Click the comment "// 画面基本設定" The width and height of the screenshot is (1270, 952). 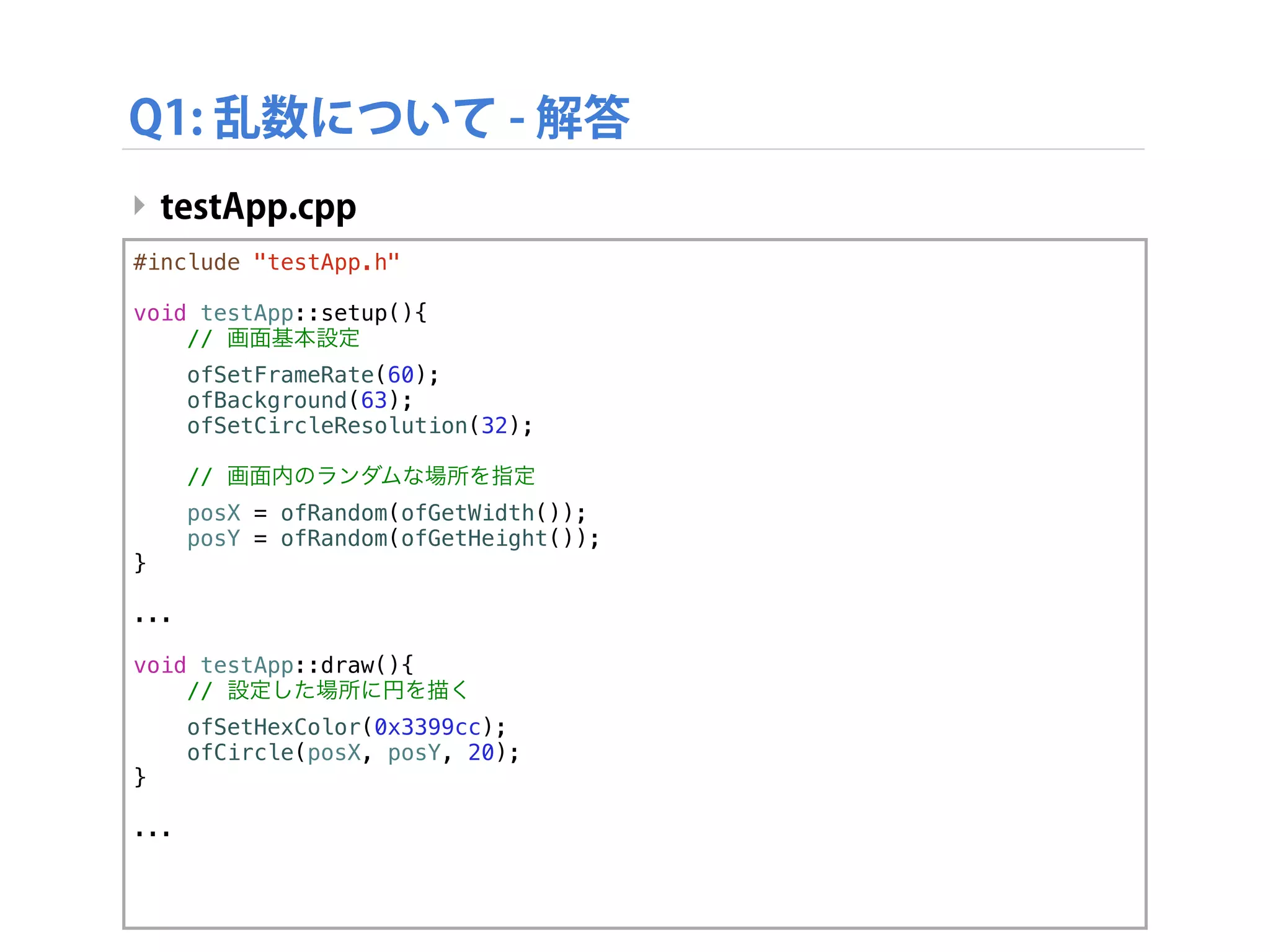(273, 338)
